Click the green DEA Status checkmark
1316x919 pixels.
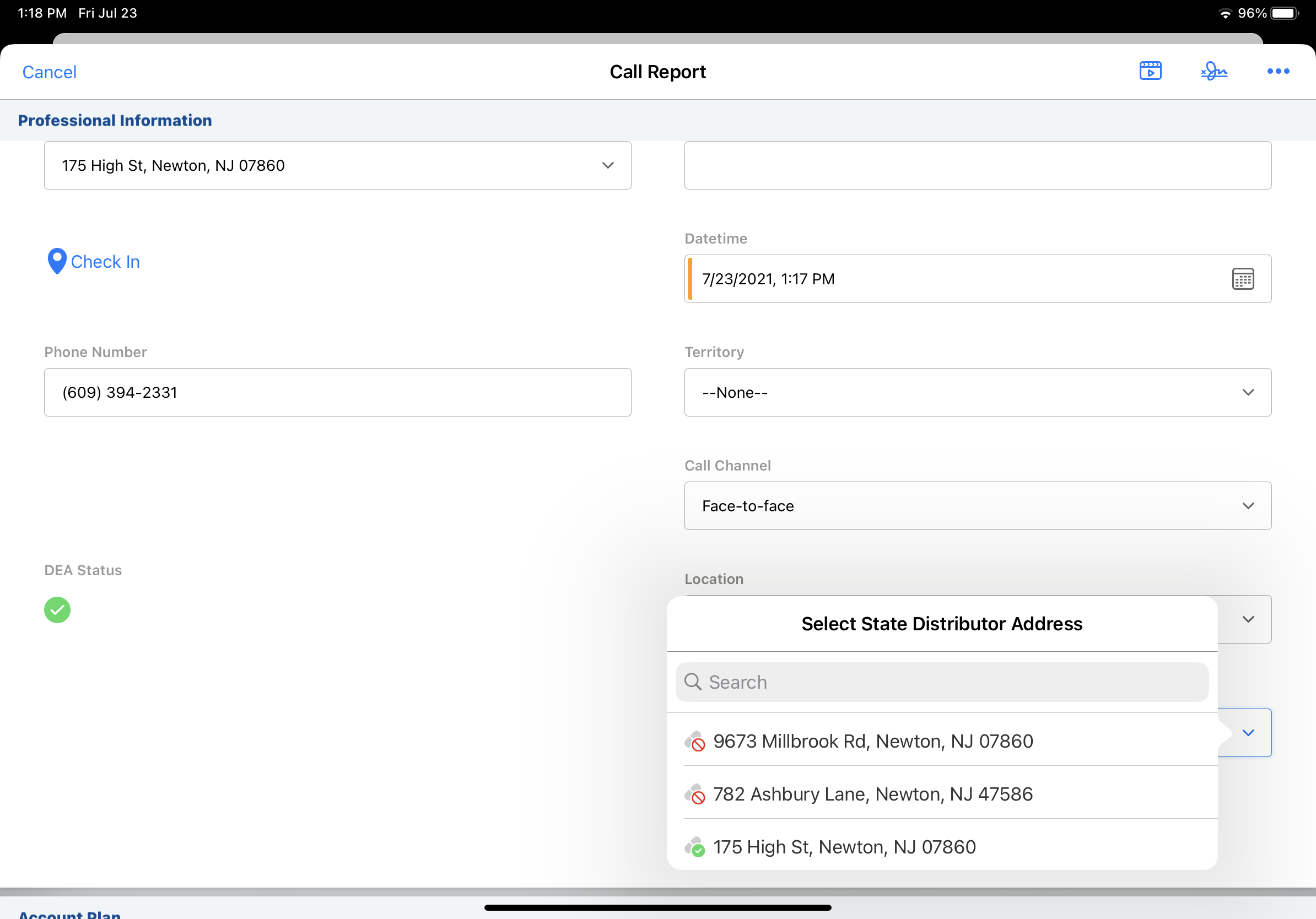pos(57,609)
